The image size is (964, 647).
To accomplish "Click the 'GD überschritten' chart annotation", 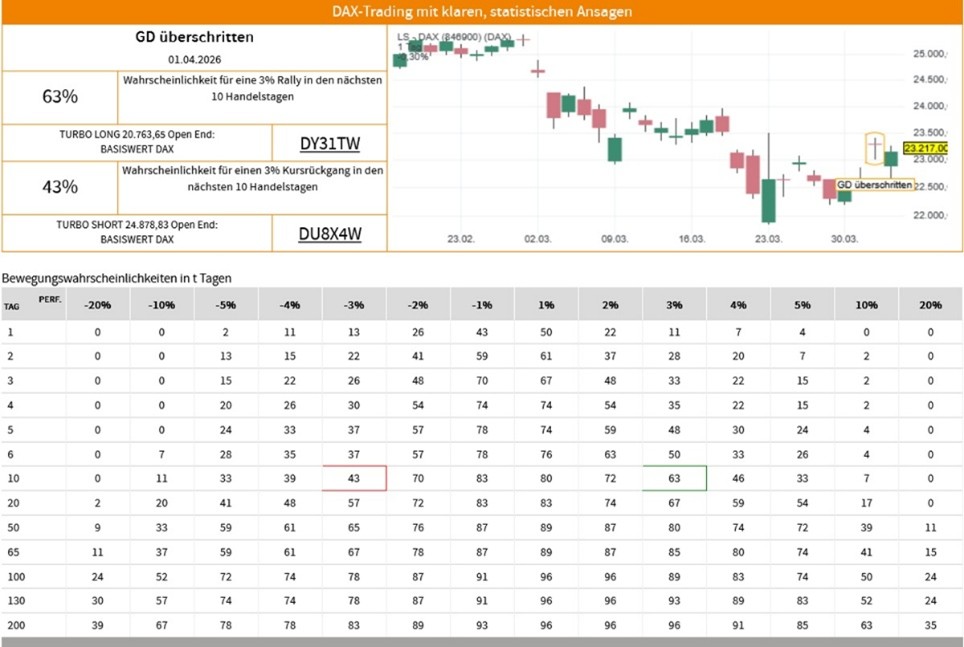I will pyautogui.click(x=873, y=185).
